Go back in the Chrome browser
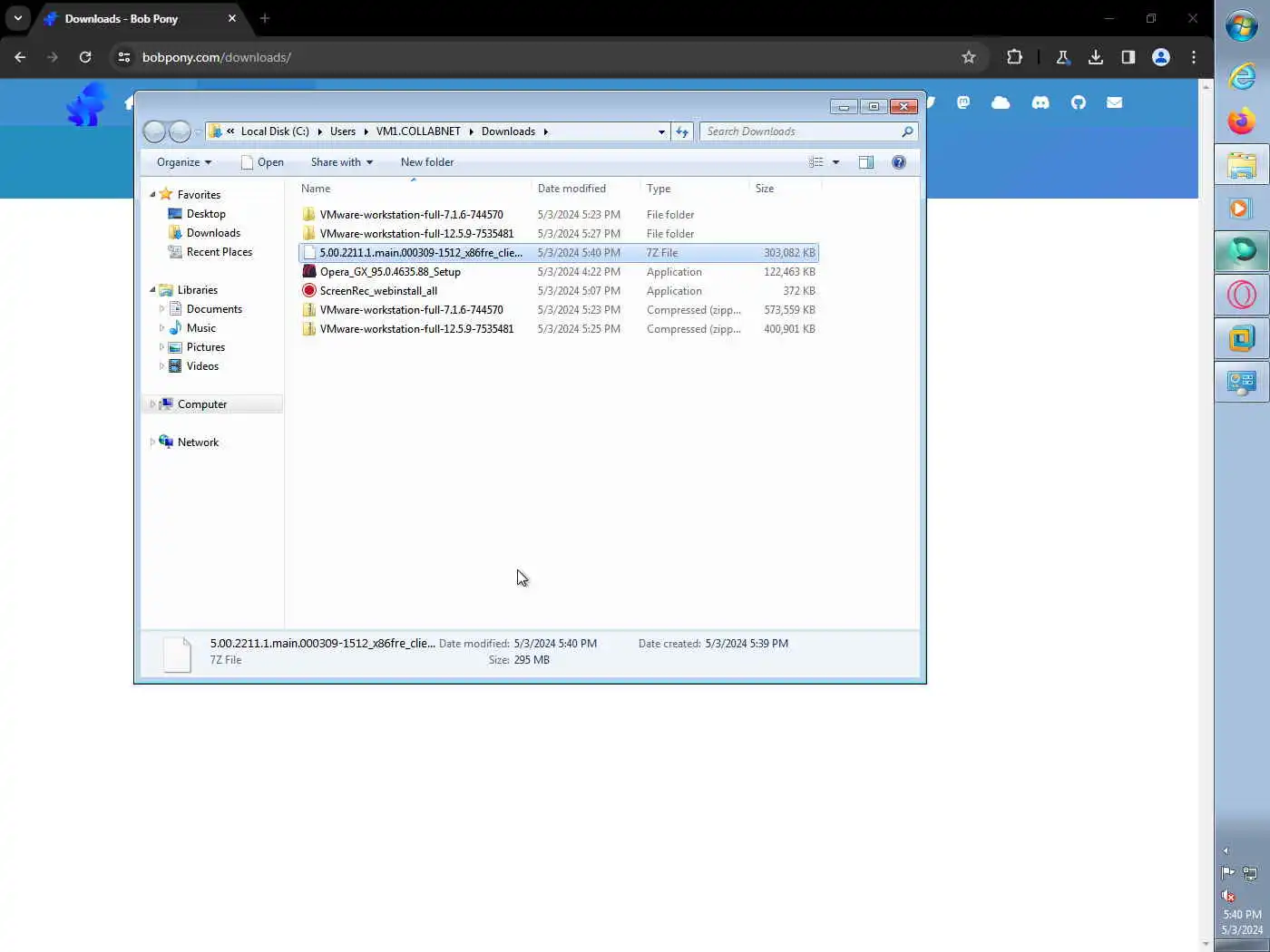The image size is (1270, 952). [x=20, y=57]
